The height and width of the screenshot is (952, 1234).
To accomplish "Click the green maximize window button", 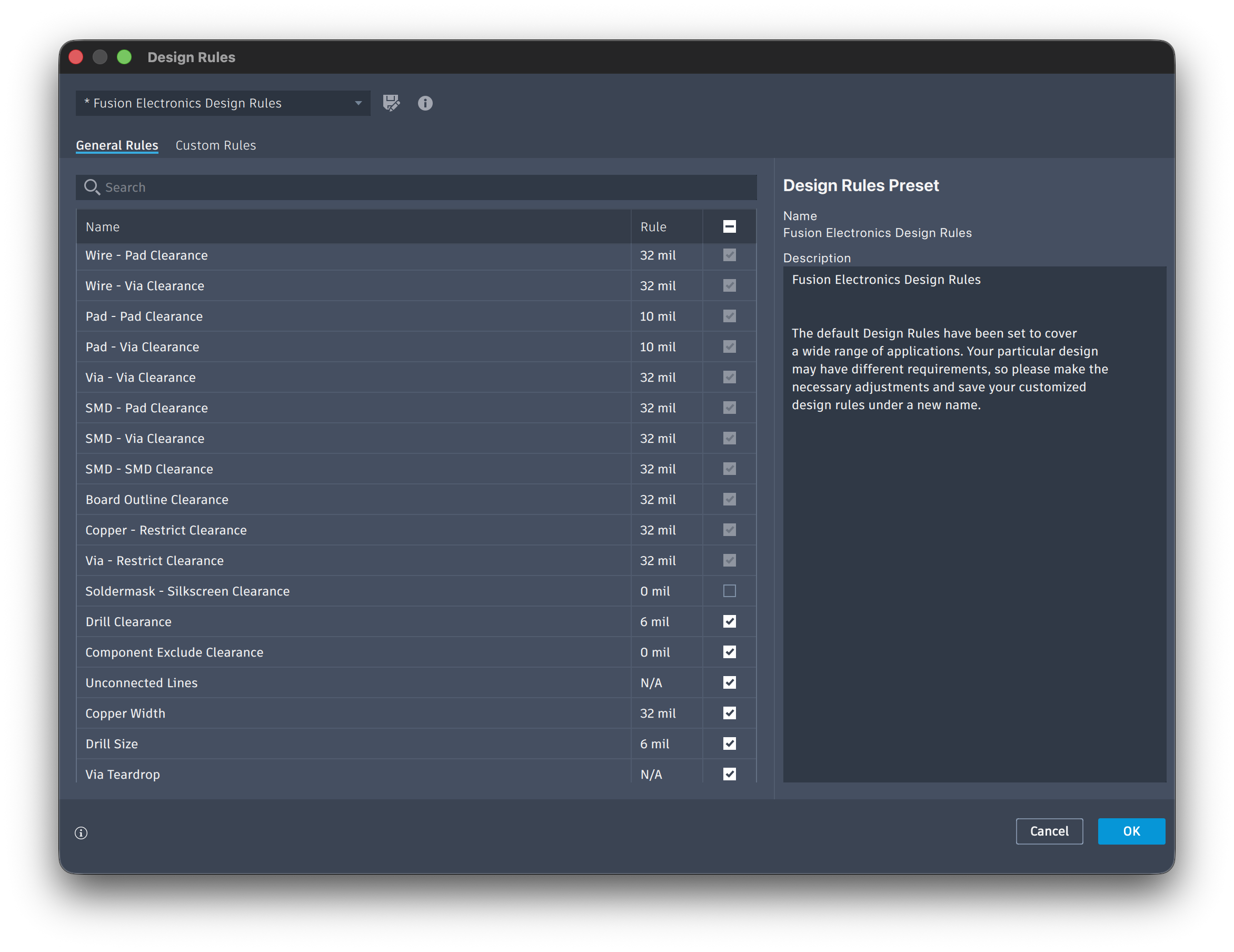I will (x=124, y=57).
